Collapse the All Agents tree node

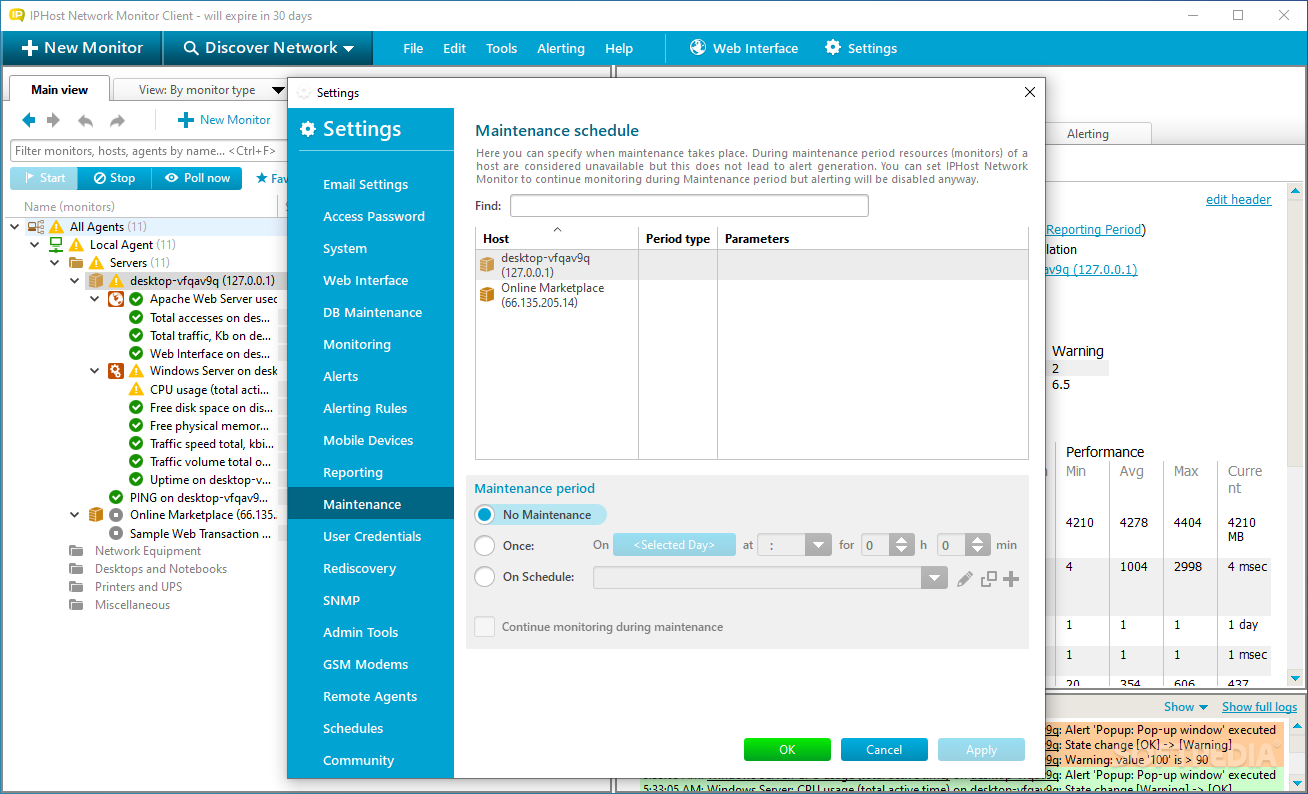(15, 227)
